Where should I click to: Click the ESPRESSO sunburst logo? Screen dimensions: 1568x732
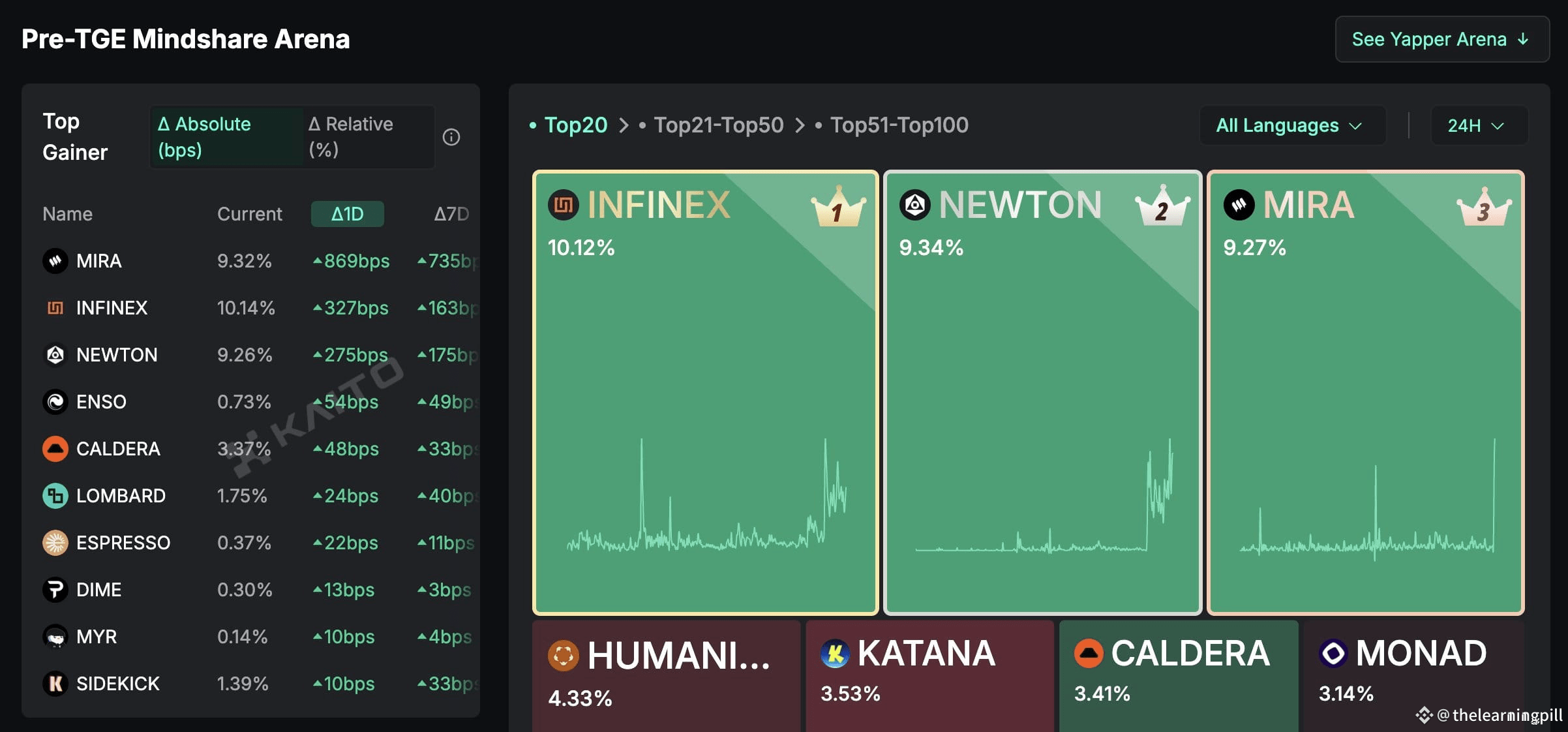(55, 543)
